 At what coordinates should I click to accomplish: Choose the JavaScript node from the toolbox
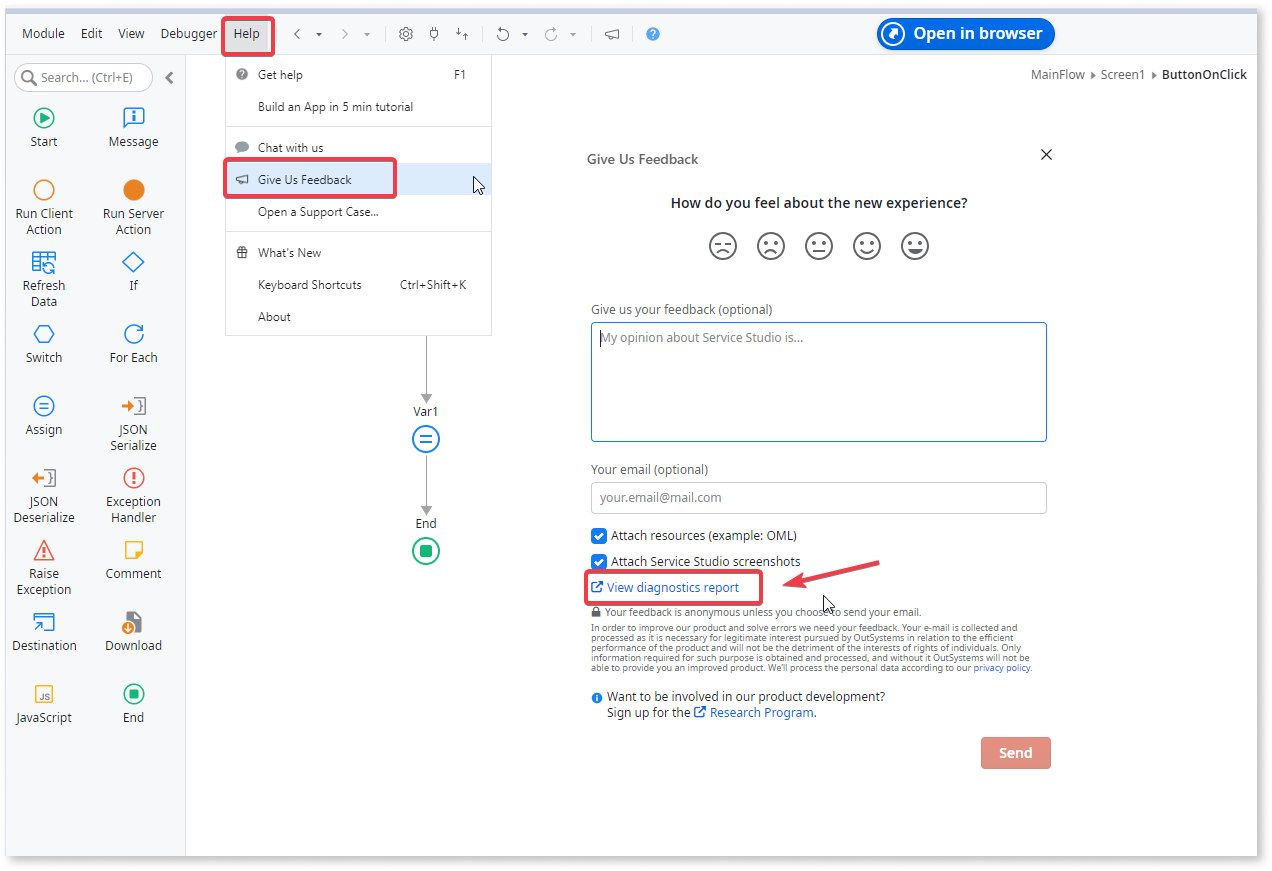tap(43, 702)
